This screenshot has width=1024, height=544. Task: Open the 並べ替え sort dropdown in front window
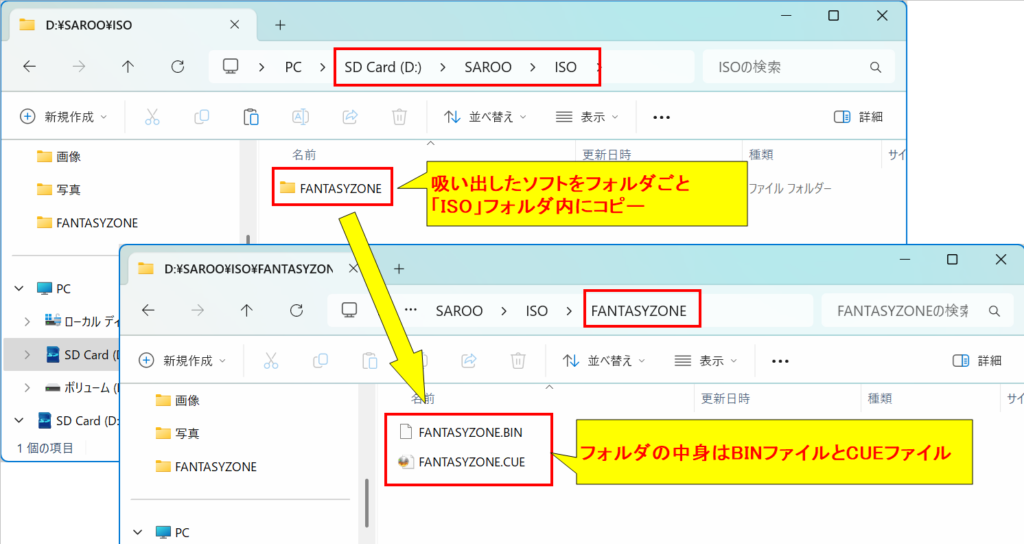coord(603,361)
